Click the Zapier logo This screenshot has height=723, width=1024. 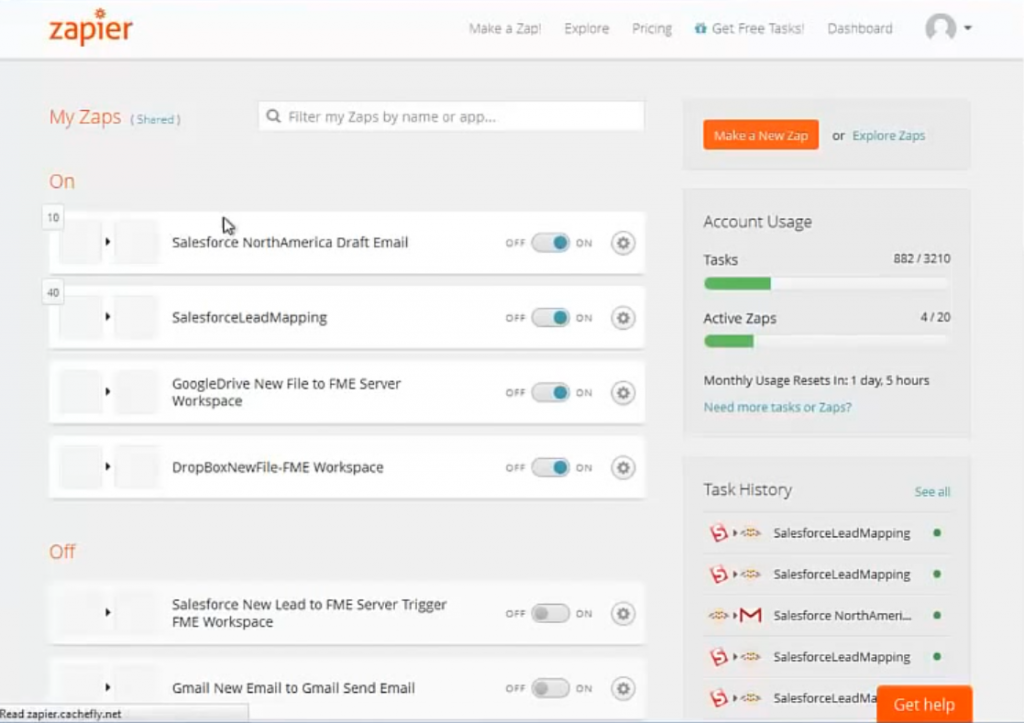click(91, 27)
